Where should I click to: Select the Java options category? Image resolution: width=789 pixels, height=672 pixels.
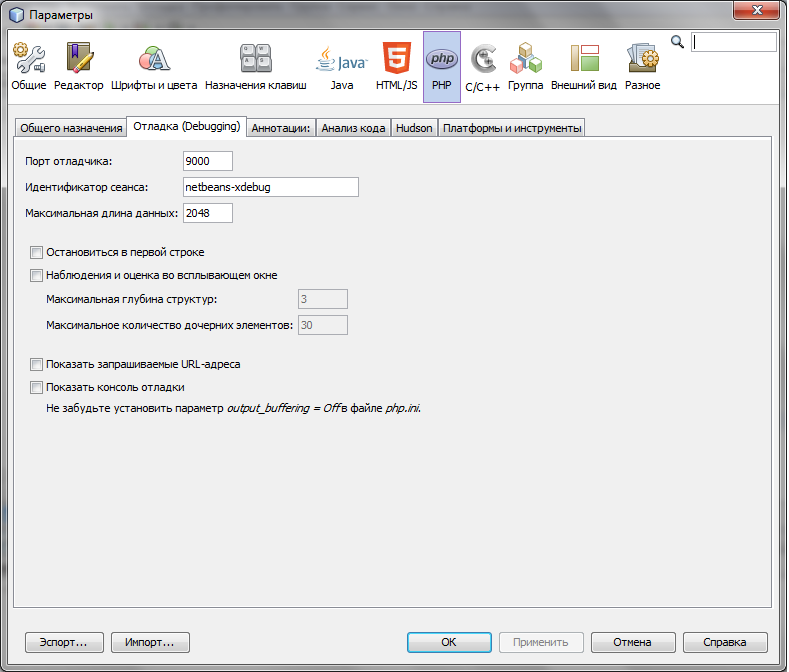(342, 66)
